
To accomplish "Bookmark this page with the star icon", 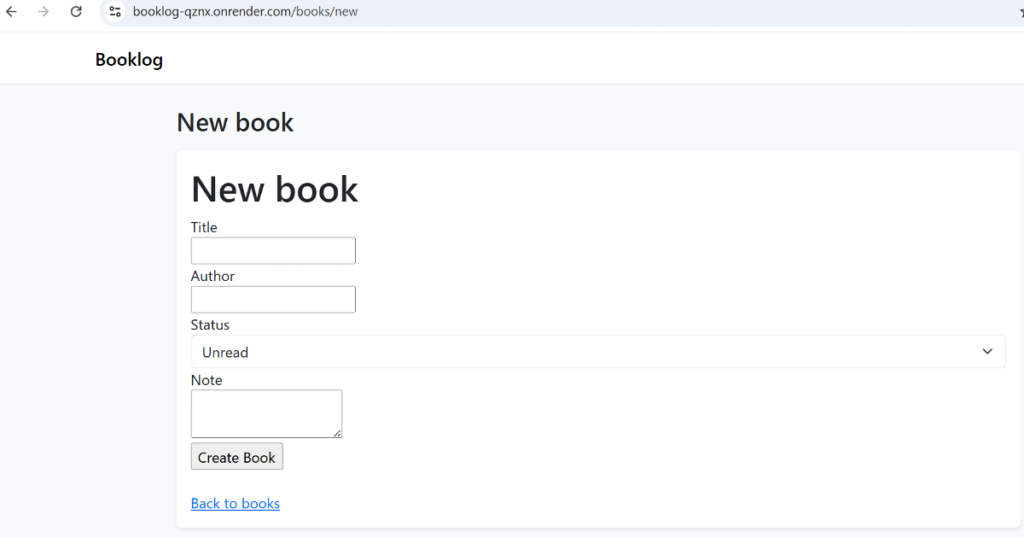I will [1020, 12].
